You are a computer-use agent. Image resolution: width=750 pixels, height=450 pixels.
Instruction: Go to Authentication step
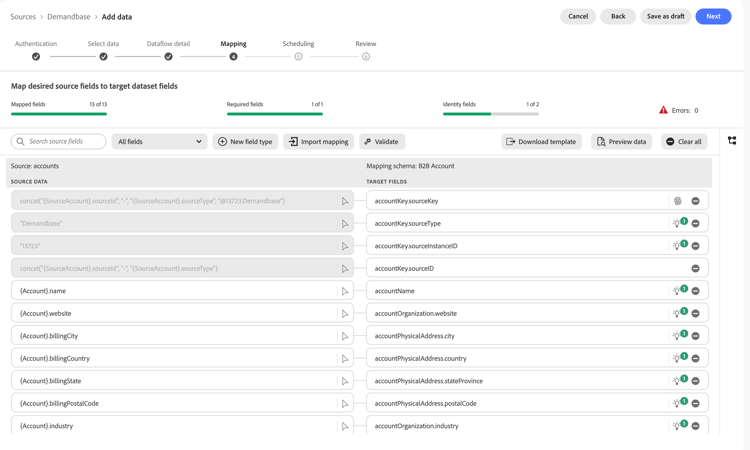[36, 56]
